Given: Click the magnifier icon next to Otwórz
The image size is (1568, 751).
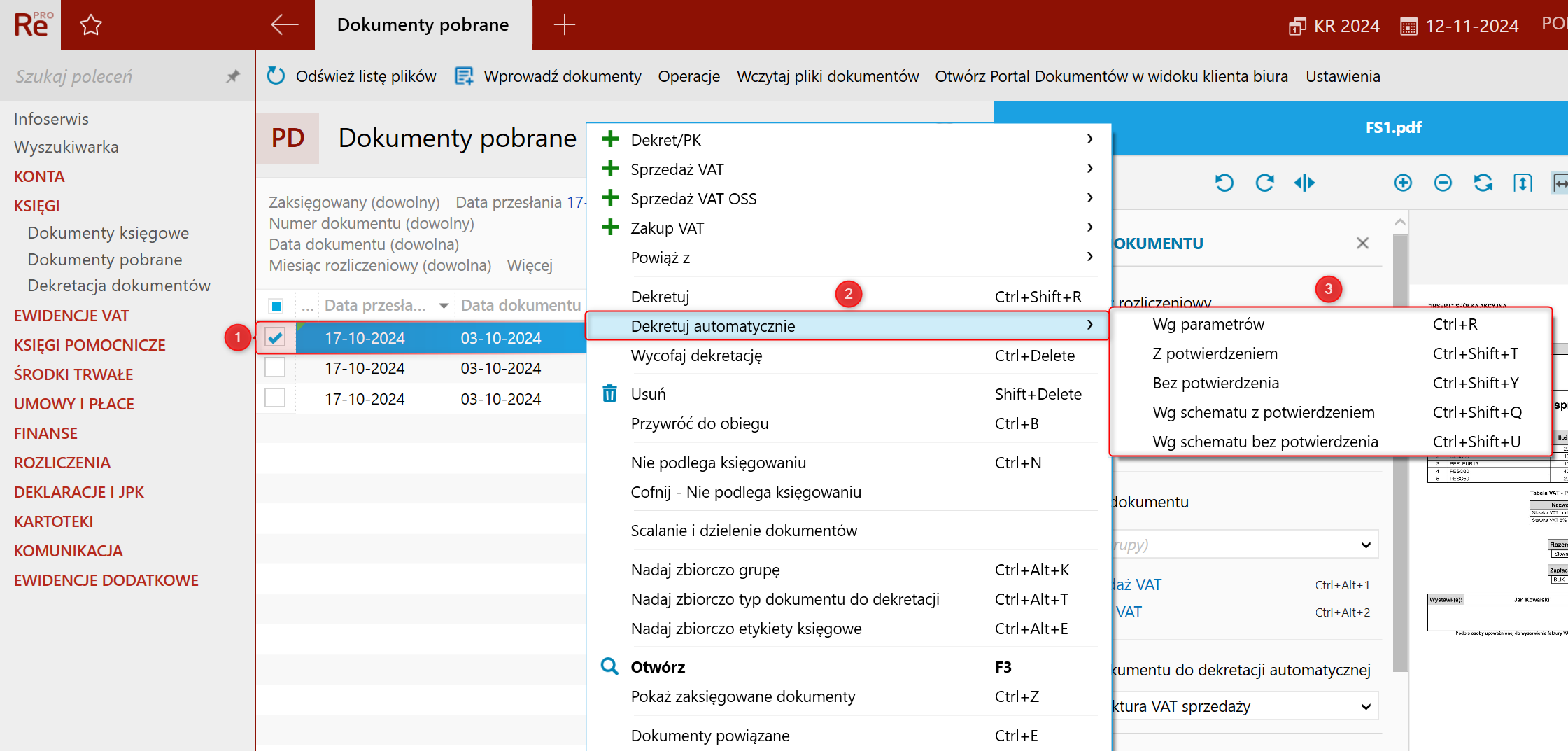Looking at the screenshot, I should [610, 666].
